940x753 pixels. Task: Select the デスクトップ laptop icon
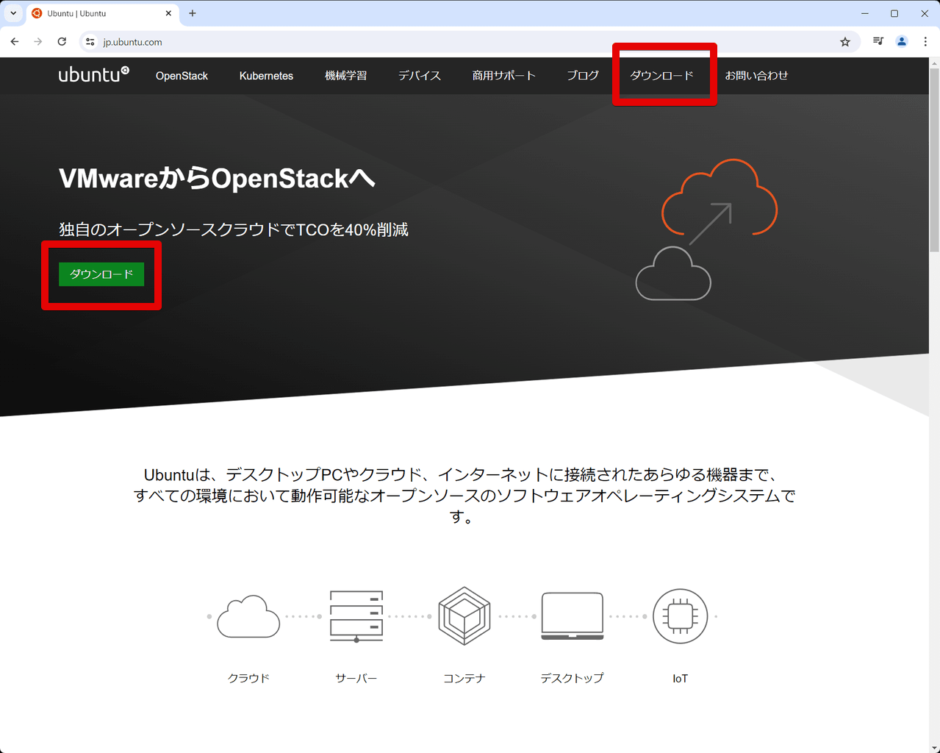coord(572,616)
